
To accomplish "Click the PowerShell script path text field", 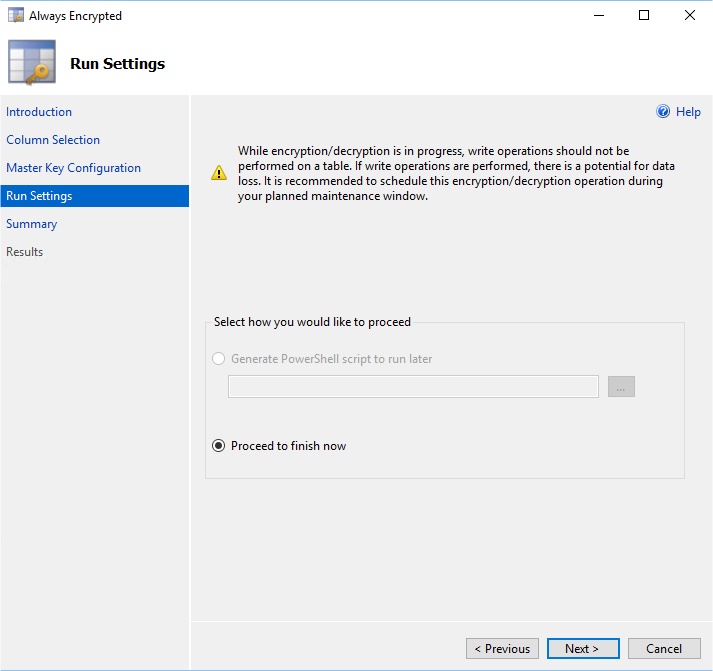I will 413,387.
